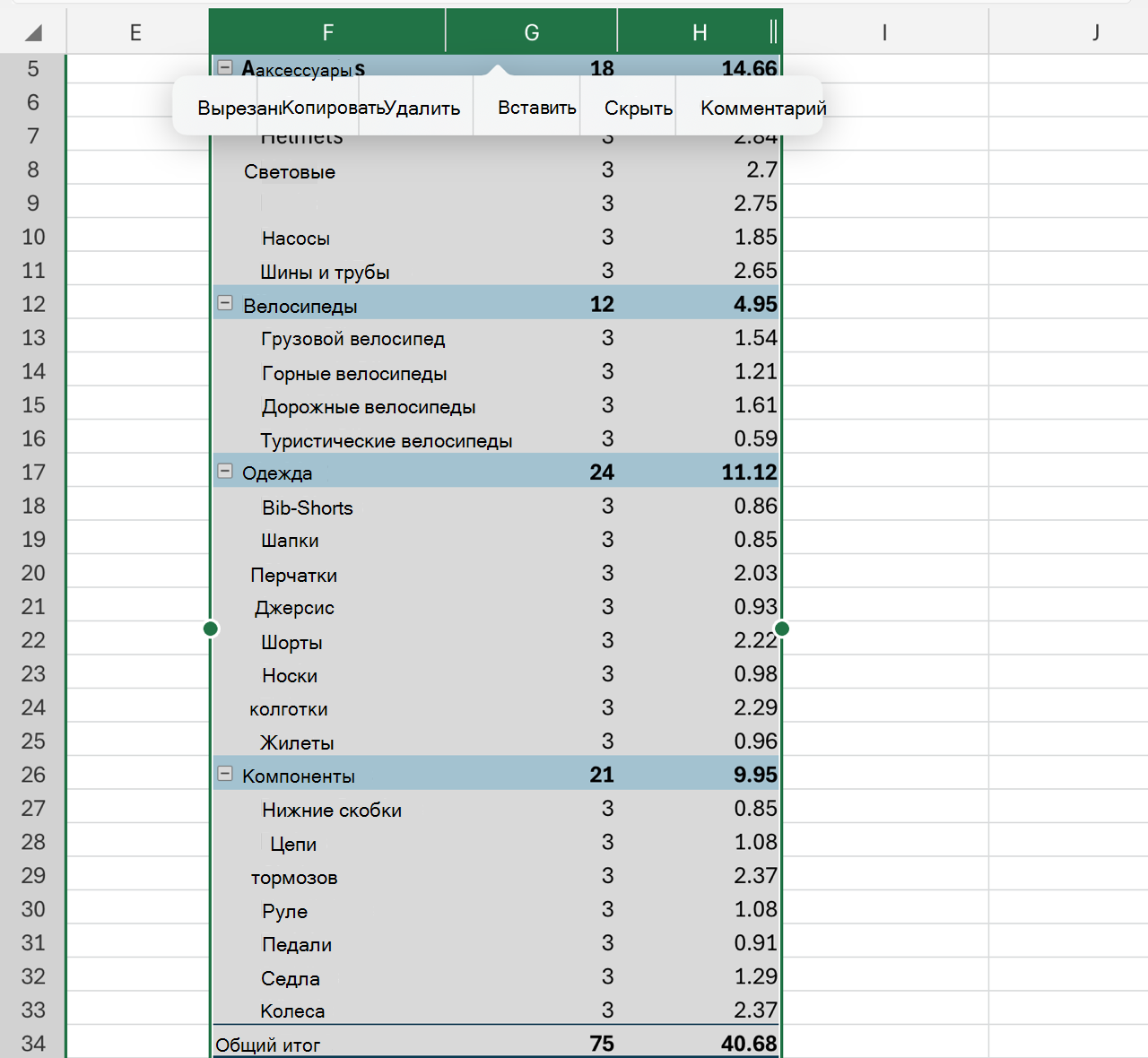Click the right green selection handle
Screen dimensions: 1148x1058
coord(782,629)
